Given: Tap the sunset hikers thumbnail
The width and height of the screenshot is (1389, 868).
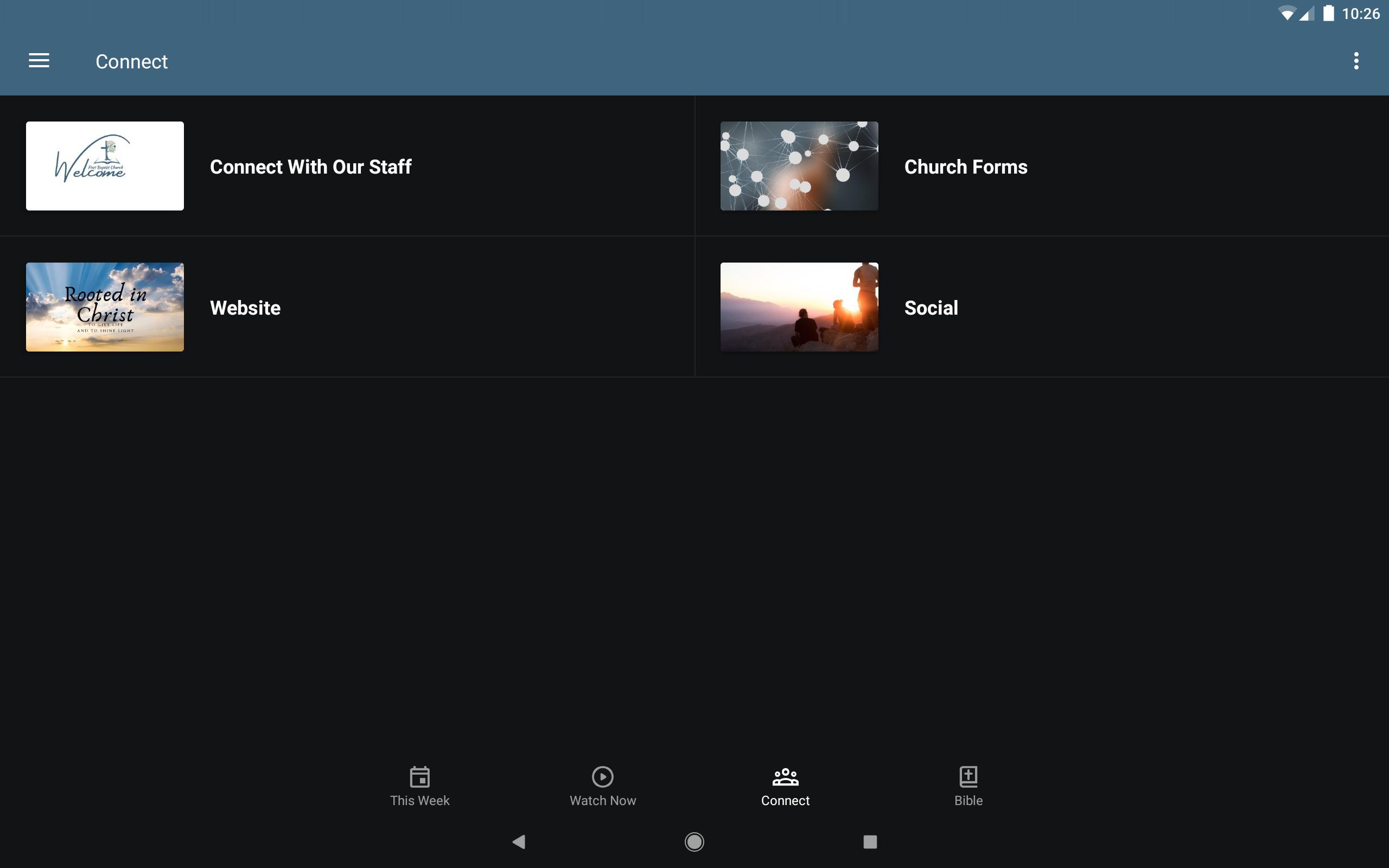Looking at the screenshot, I should 799,307.
